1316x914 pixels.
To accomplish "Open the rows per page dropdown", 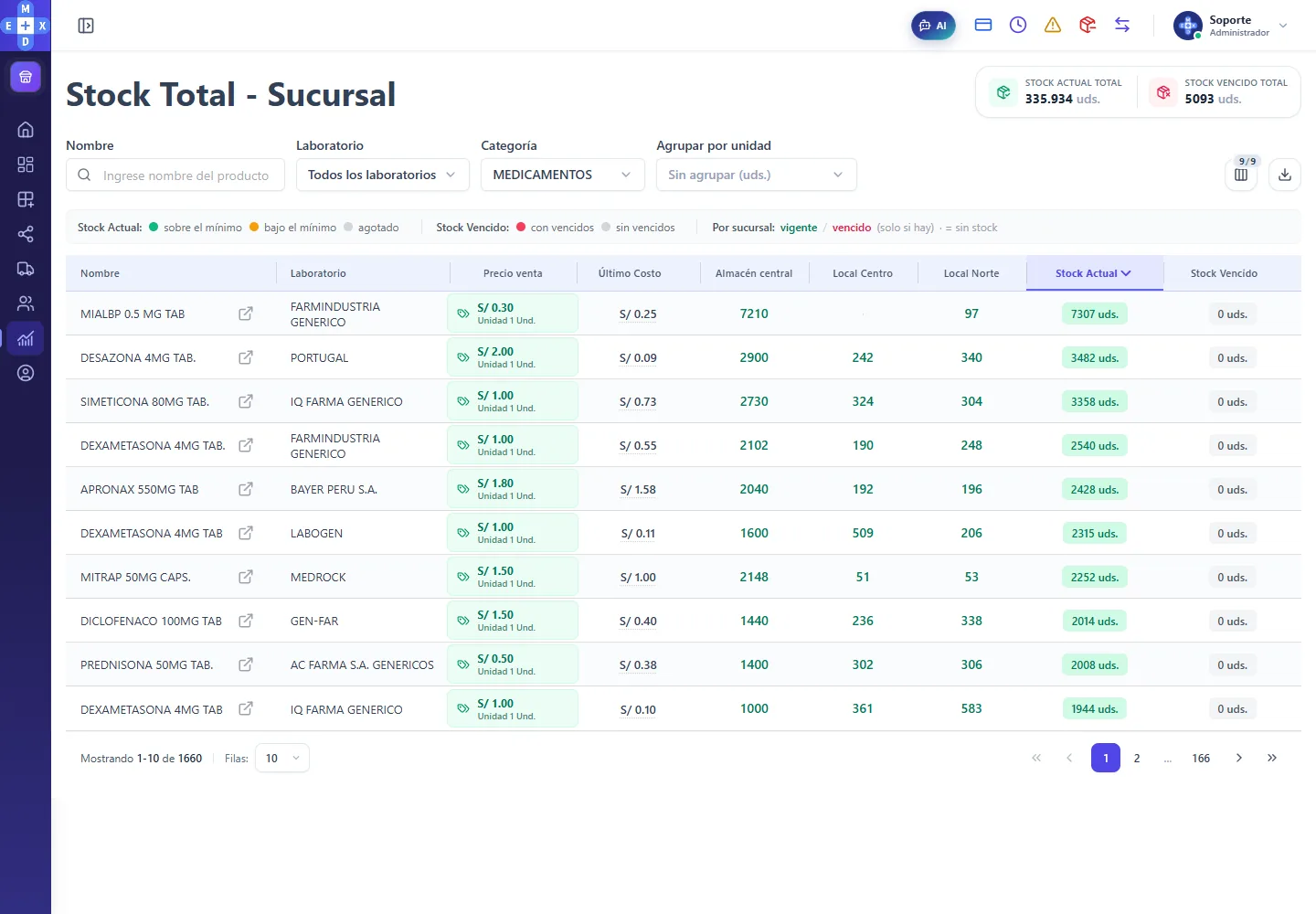I will pos(282,758).
